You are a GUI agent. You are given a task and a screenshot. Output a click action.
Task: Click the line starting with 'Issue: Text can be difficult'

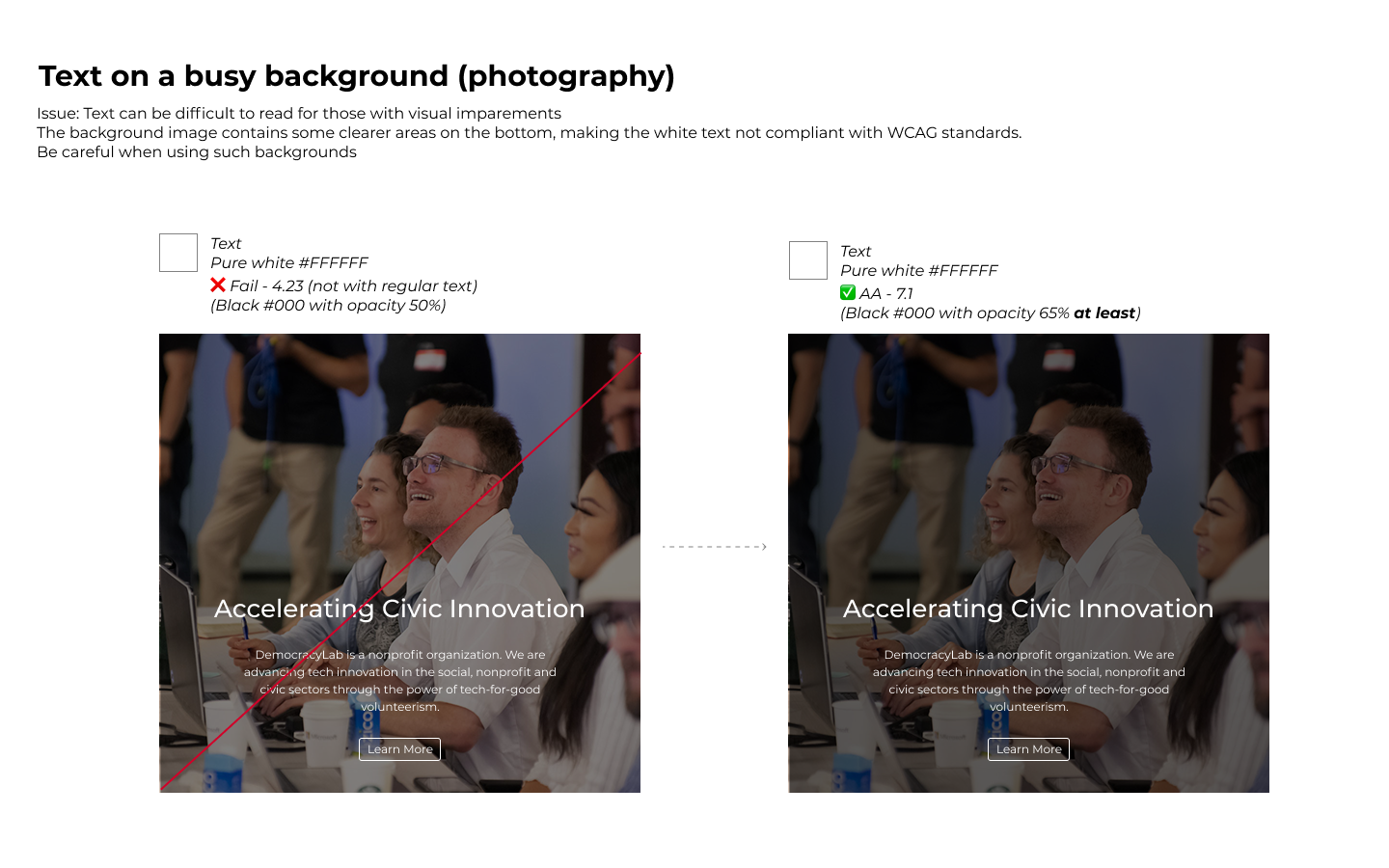pyautogui.click(x=299, y=114)
